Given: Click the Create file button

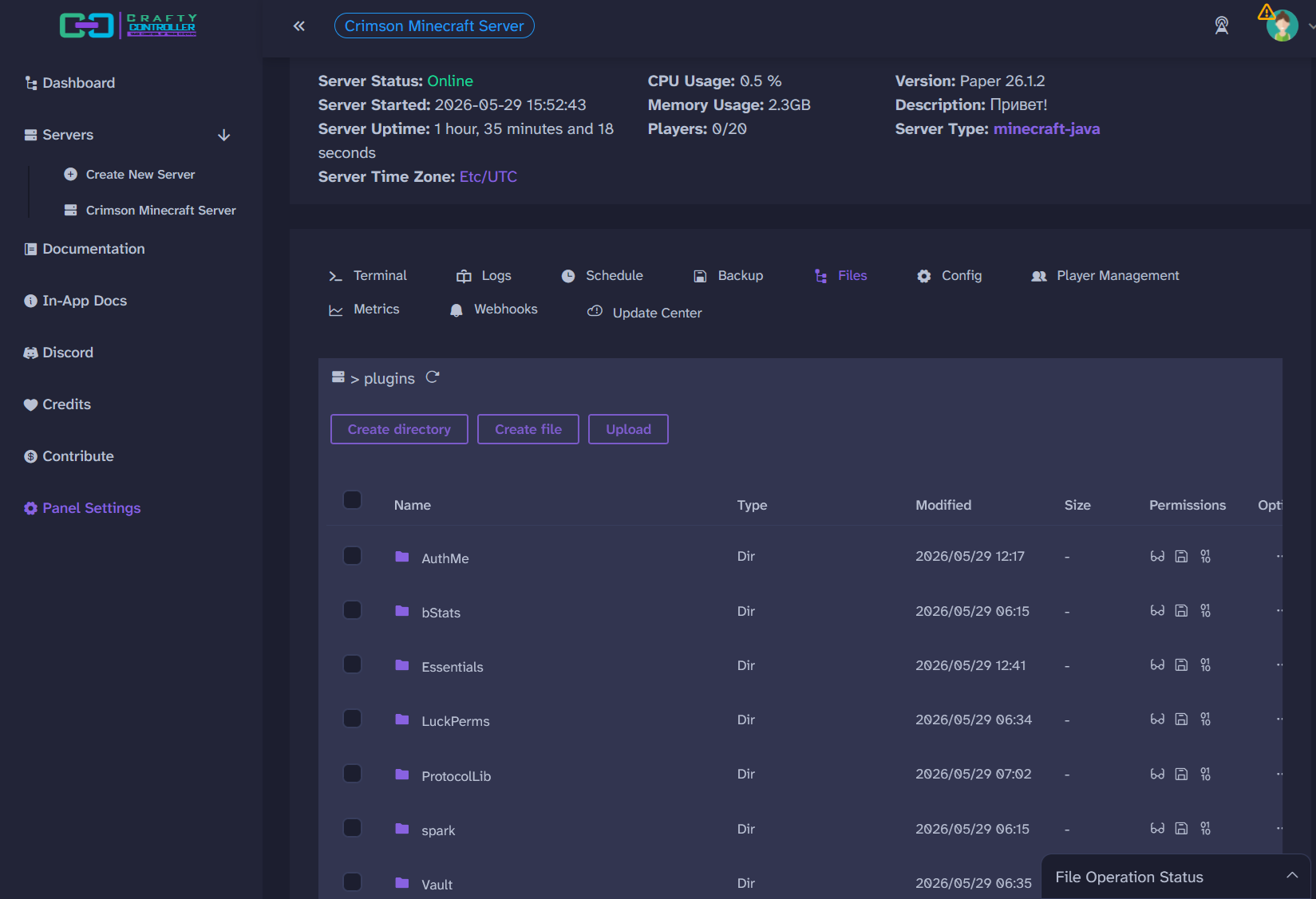Looking at the screenshot, I should point(528,429).
